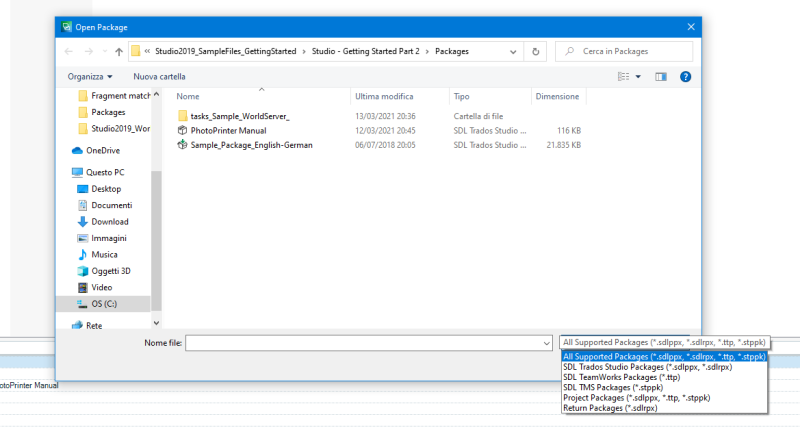The height and width of the screenshot is (432, 800).
Task: Select 'Studio - Getting Started Part 2' breadcrumb
Action: click(x=365, y=52)
